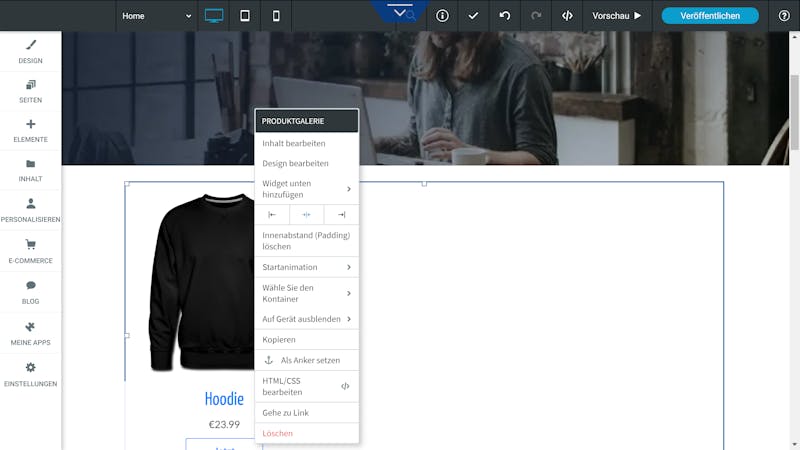Expand Widget unten hinzufügen submenu

coord(307,189)
